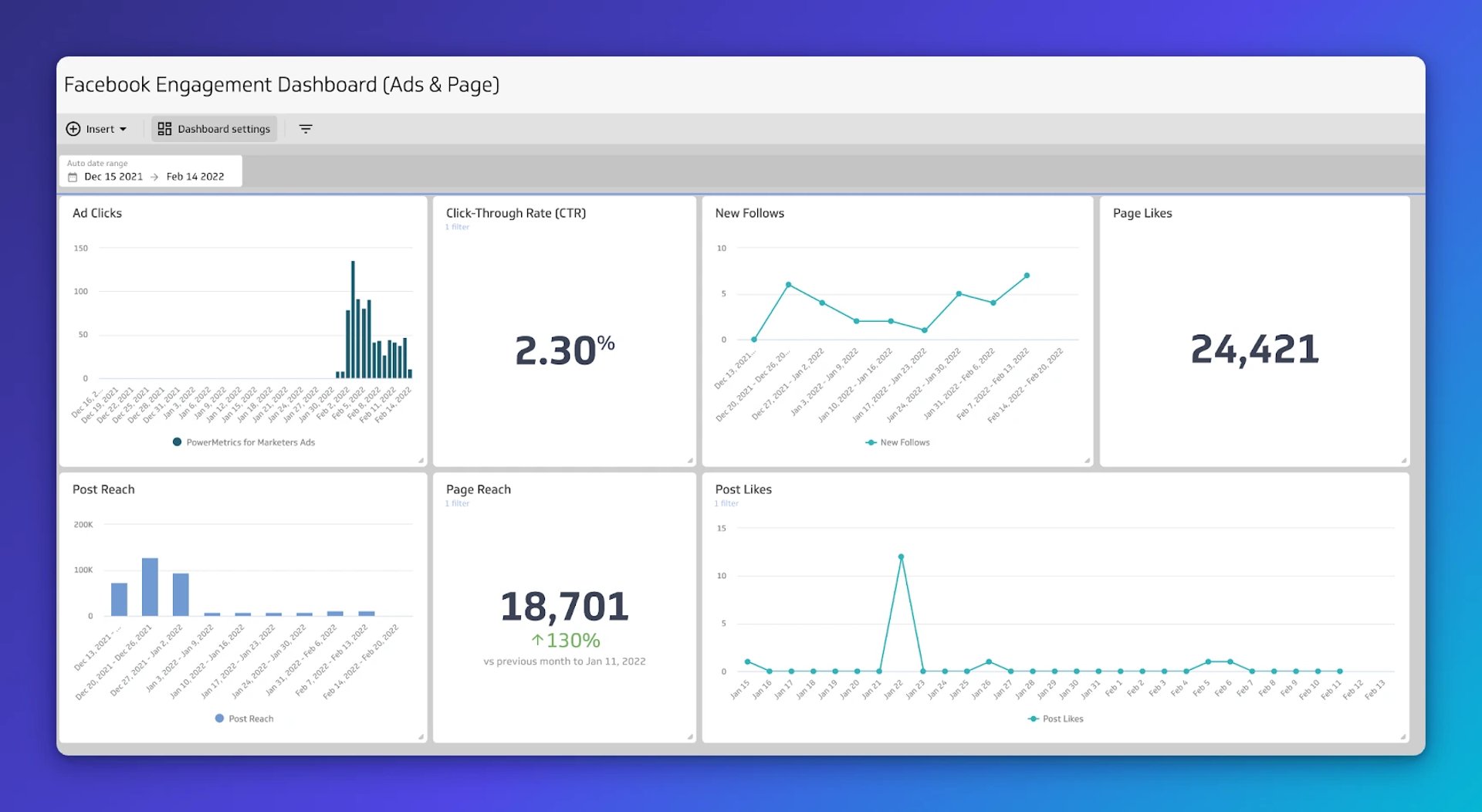This screenshot has width=1482, height=812.
Task: Click the Post Likes widget title
Action: pyautogui.click(x=743, y=489)
